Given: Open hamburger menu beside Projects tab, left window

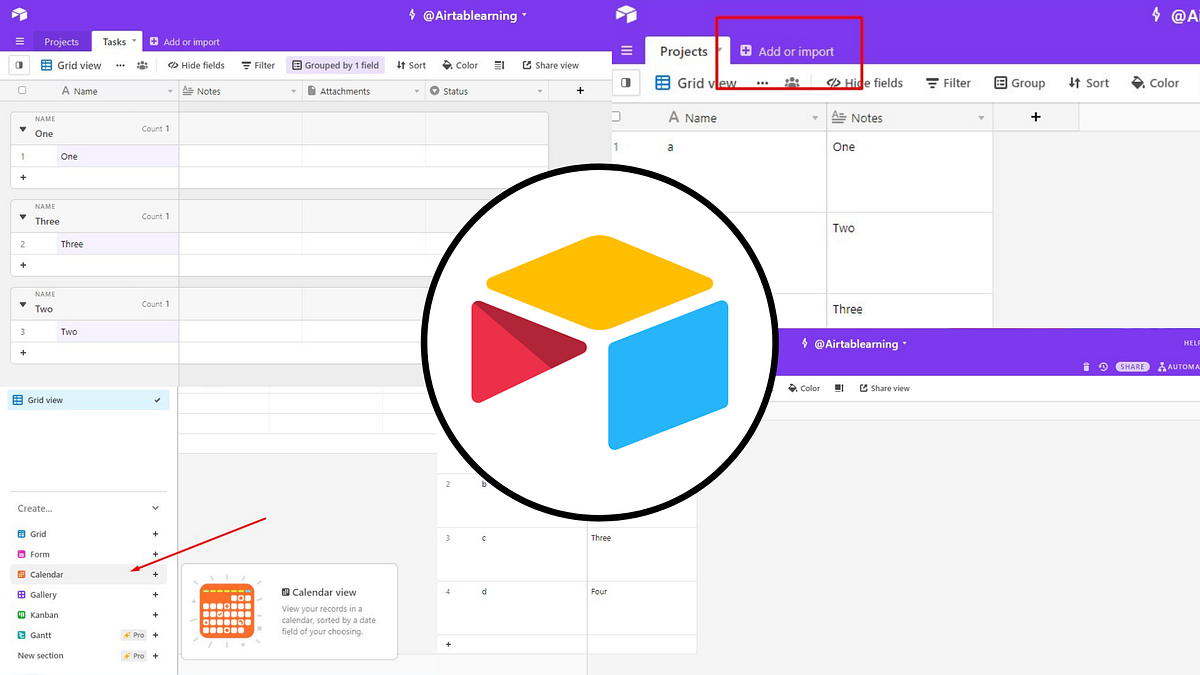Looking at the screenshot, I should pos(19,42).
